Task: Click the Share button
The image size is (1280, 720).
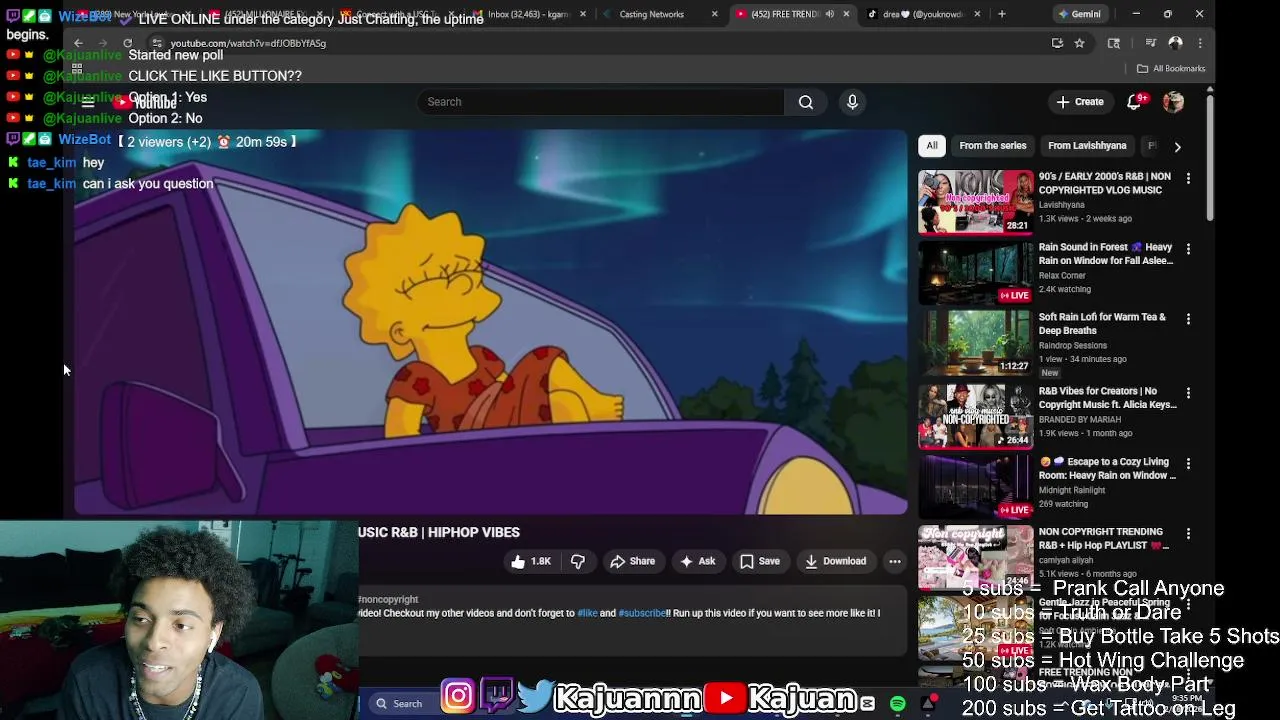Action: click(x=632, y=562)
